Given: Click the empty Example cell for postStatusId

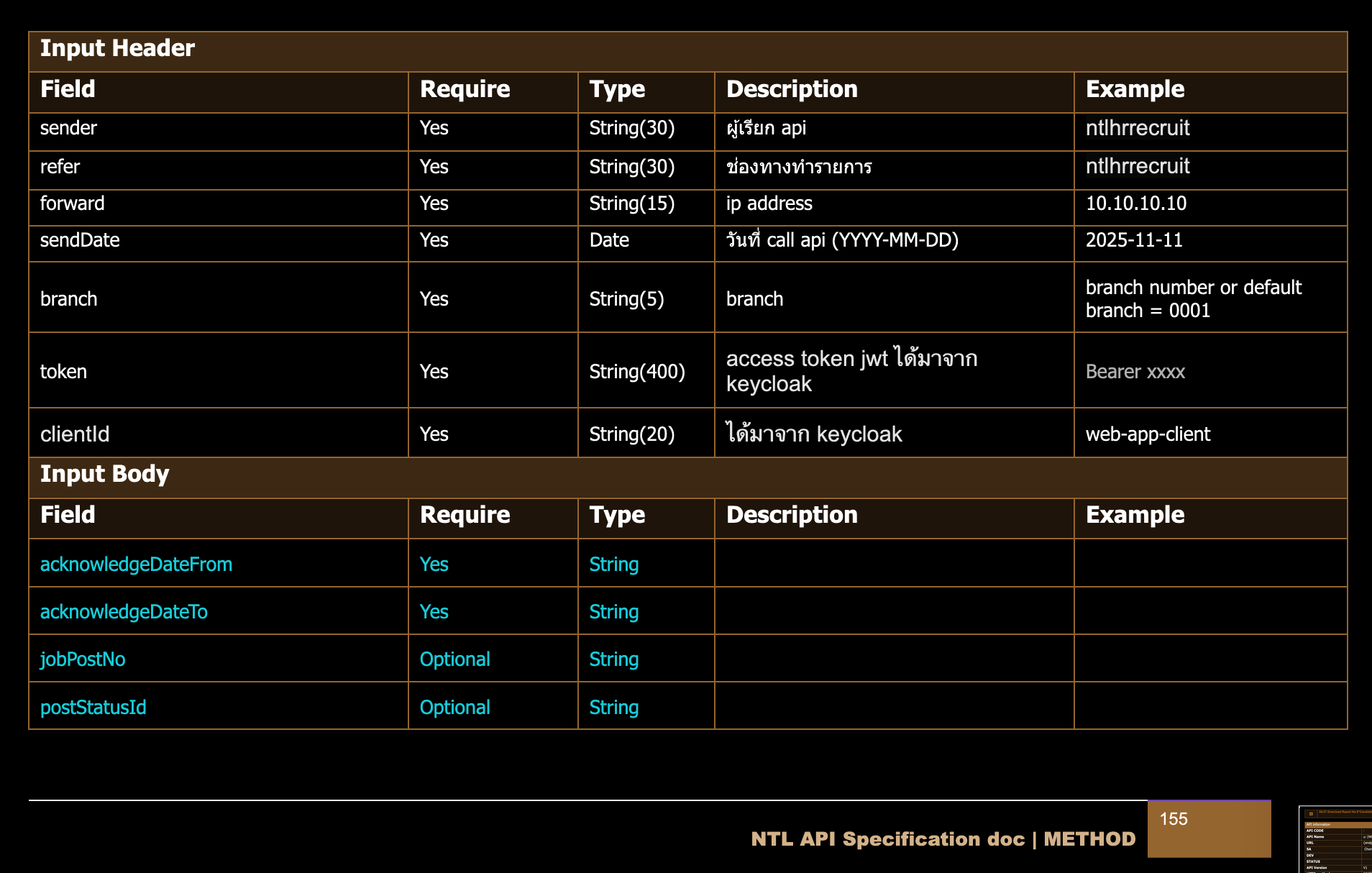Looking at the screenshot, I should pyautogui.click(x=1209, y=706).
